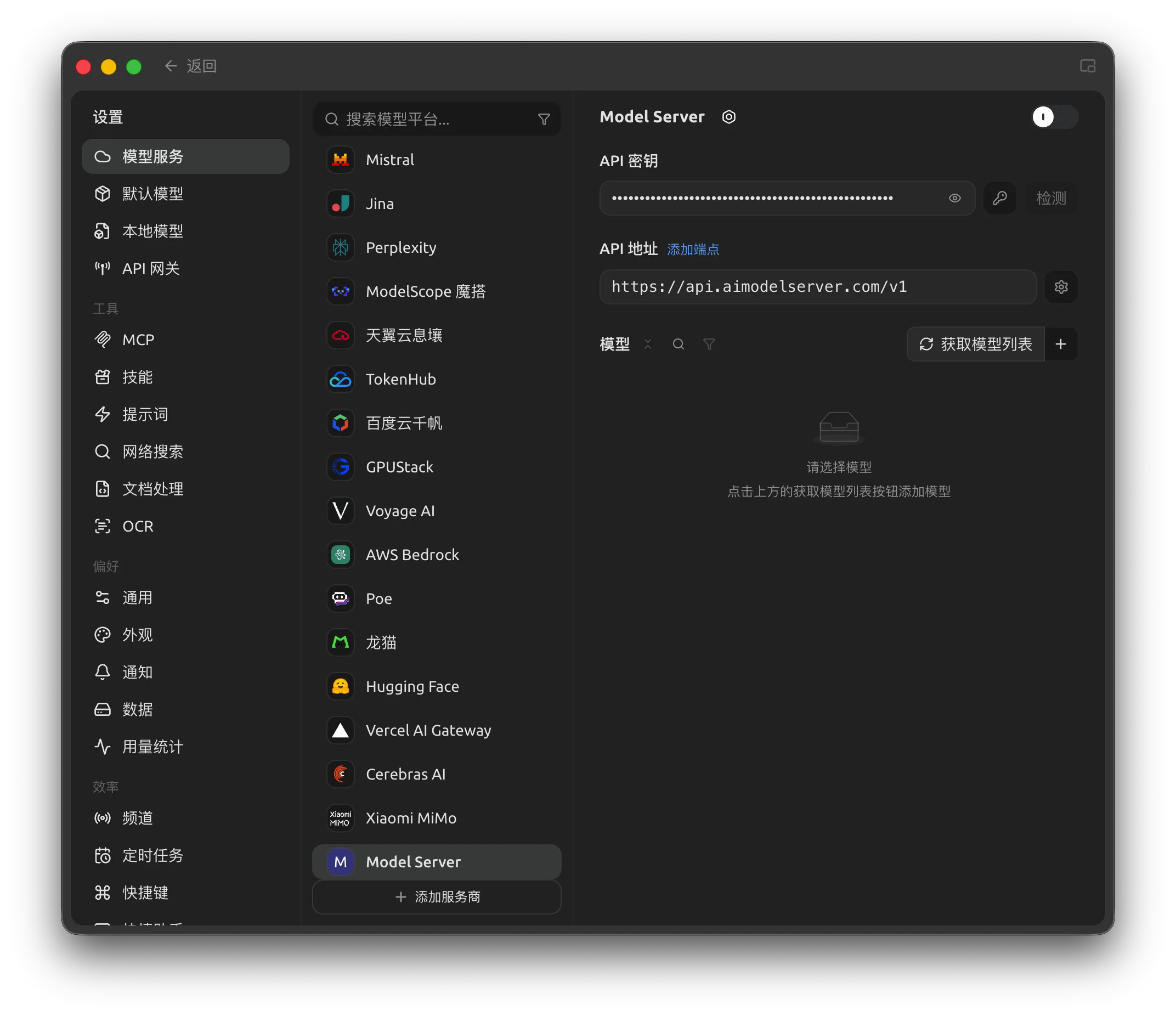
Task: Open OCR settings page
Action: [x=185, y=526]
